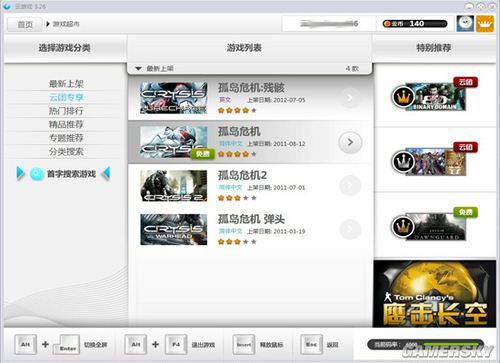Click the left-pointing blue arrow beside search
500x363 pixels.
106,173
